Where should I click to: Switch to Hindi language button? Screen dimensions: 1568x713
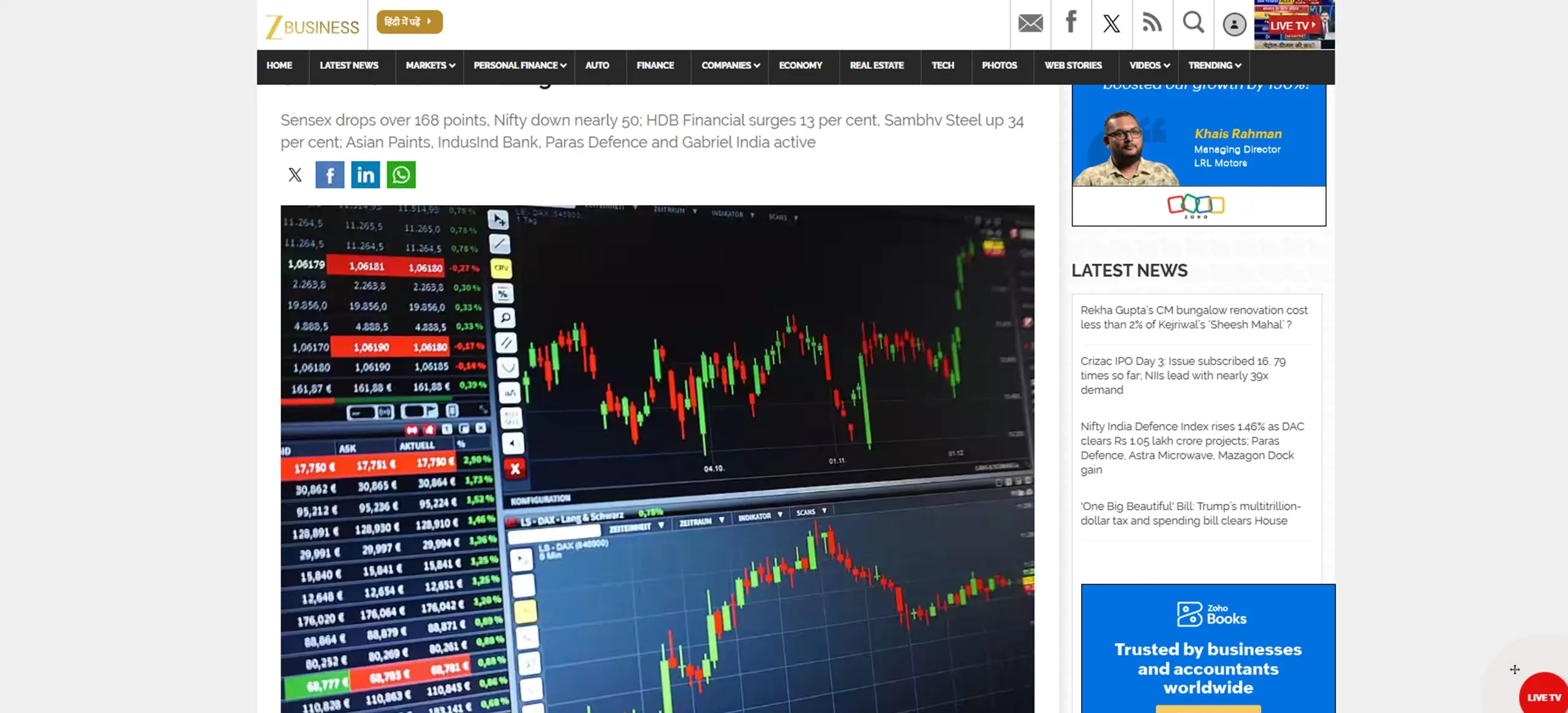409,22
